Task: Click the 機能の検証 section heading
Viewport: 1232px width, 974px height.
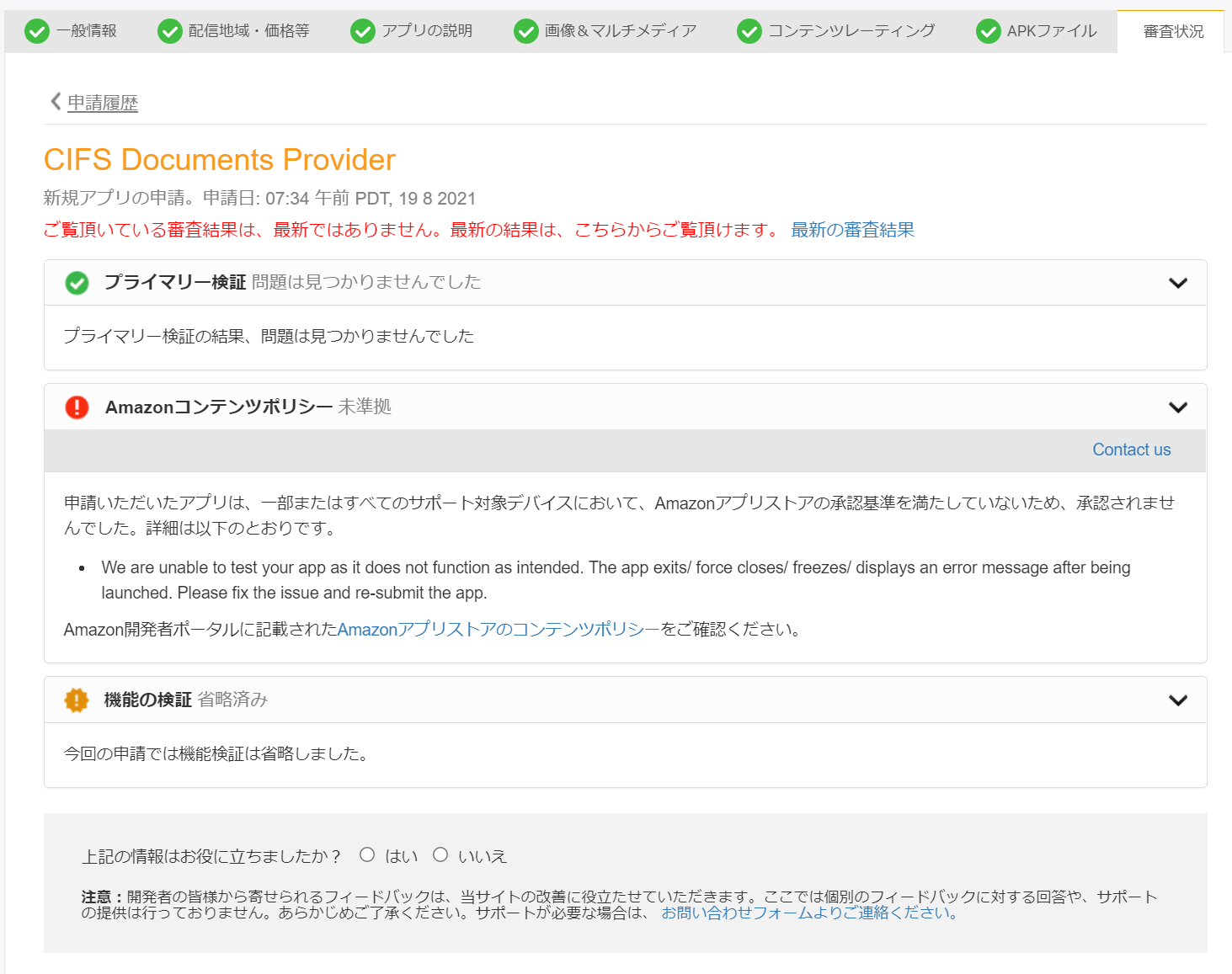Action: click(x=148, y=700)
